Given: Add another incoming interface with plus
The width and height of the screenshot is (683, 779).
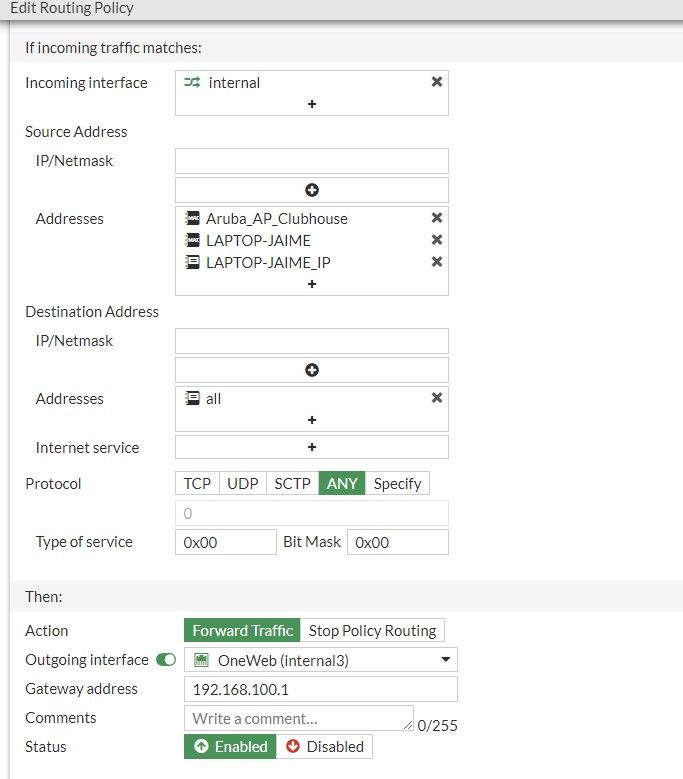Looking at the screenshot, I should pos(312,104).
